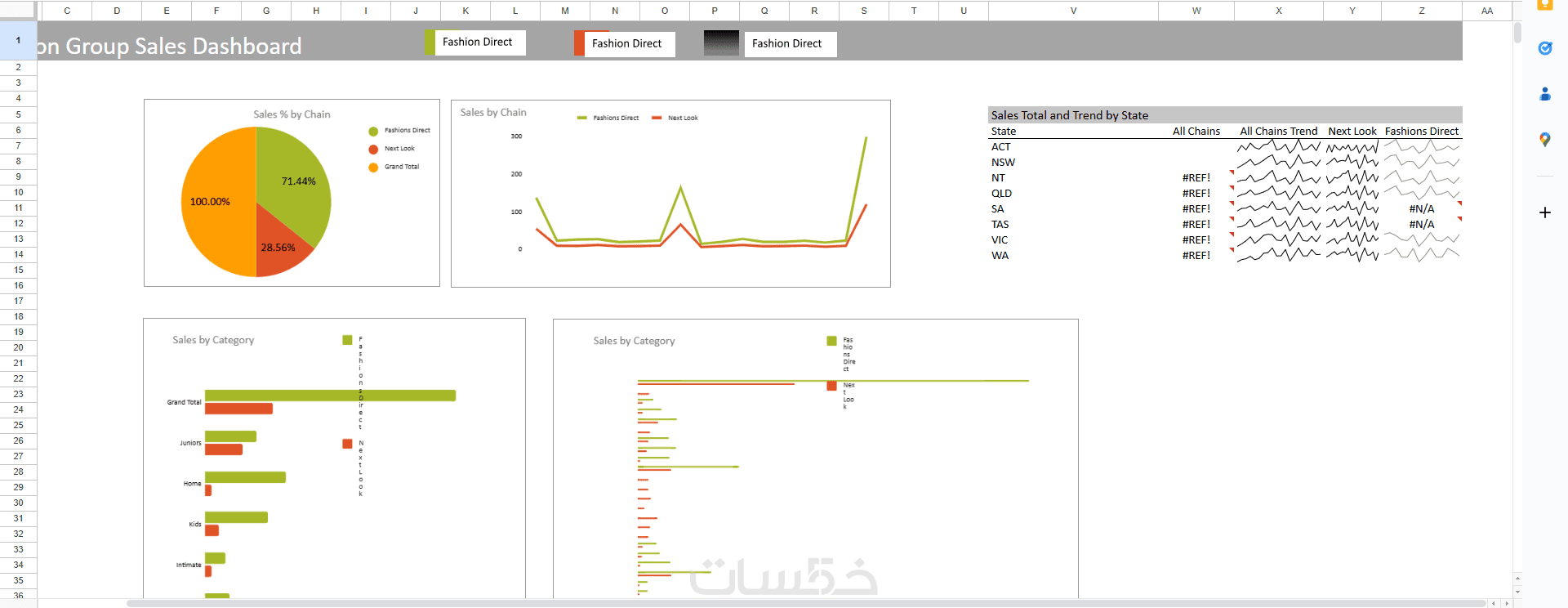Select column W header
This screenshot has width=1568, height=608.
click(1196, 11)
